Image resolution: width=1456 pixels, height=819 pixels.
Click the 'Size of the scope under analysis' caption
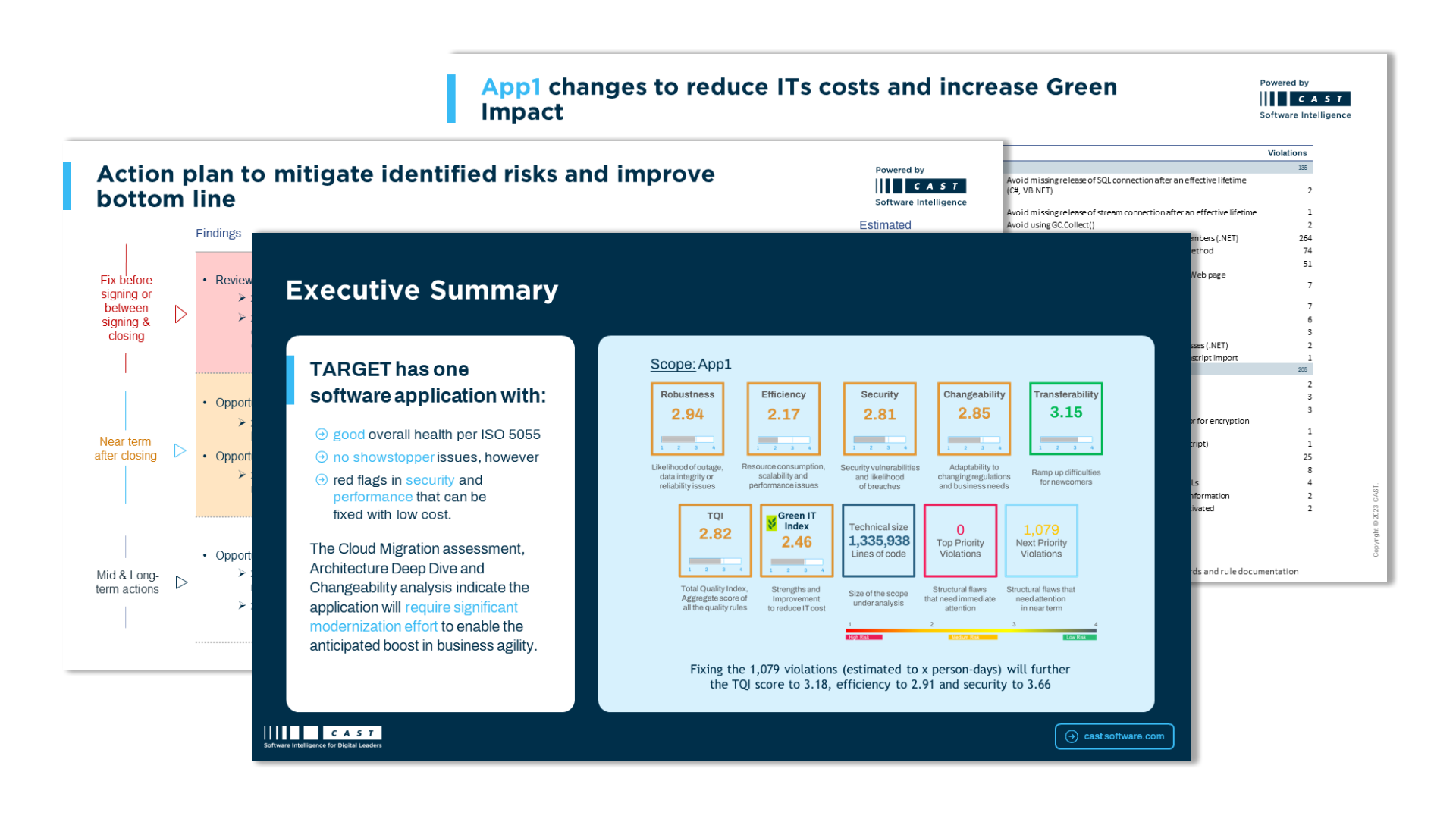pos(878,599)
